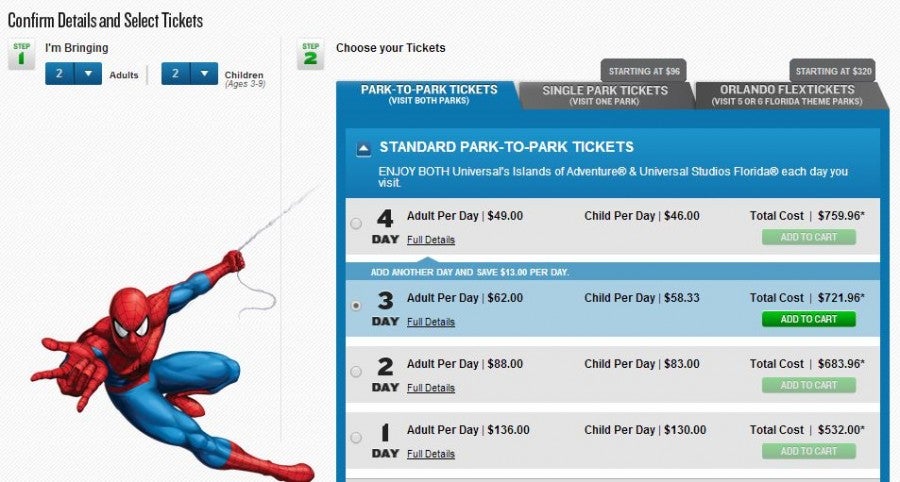The width and height of the screenshot is (900, 482).
Task: Select the 2 Day ticket radio button
Action: pyautogui.click(x=356, y=372)
